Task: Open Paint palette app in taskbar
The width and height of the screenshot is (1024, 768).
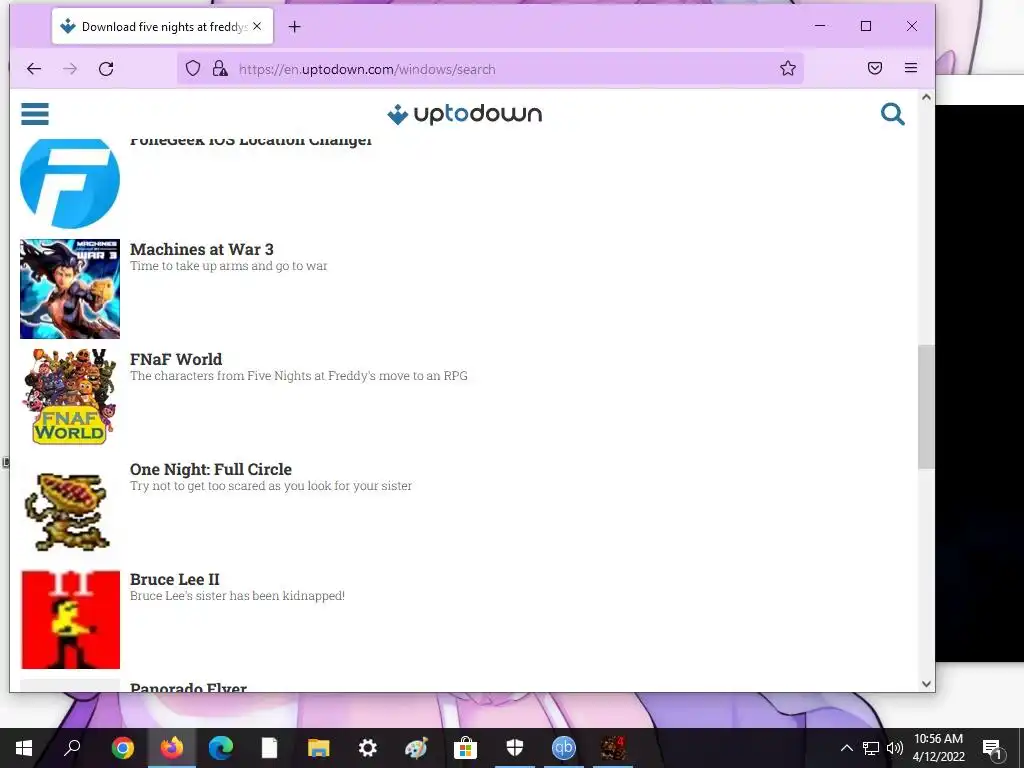Action: click(416, 748)
